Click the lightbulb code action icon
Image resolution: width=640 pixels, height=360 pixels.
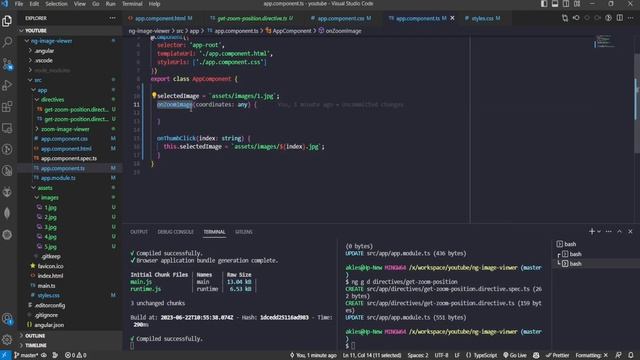point(154,95)
